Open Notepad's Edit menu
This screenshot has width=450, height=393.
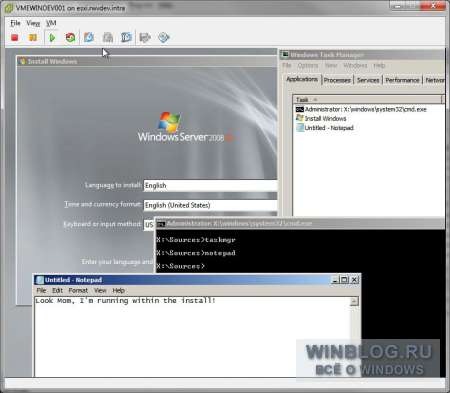[x=57, y=291]
